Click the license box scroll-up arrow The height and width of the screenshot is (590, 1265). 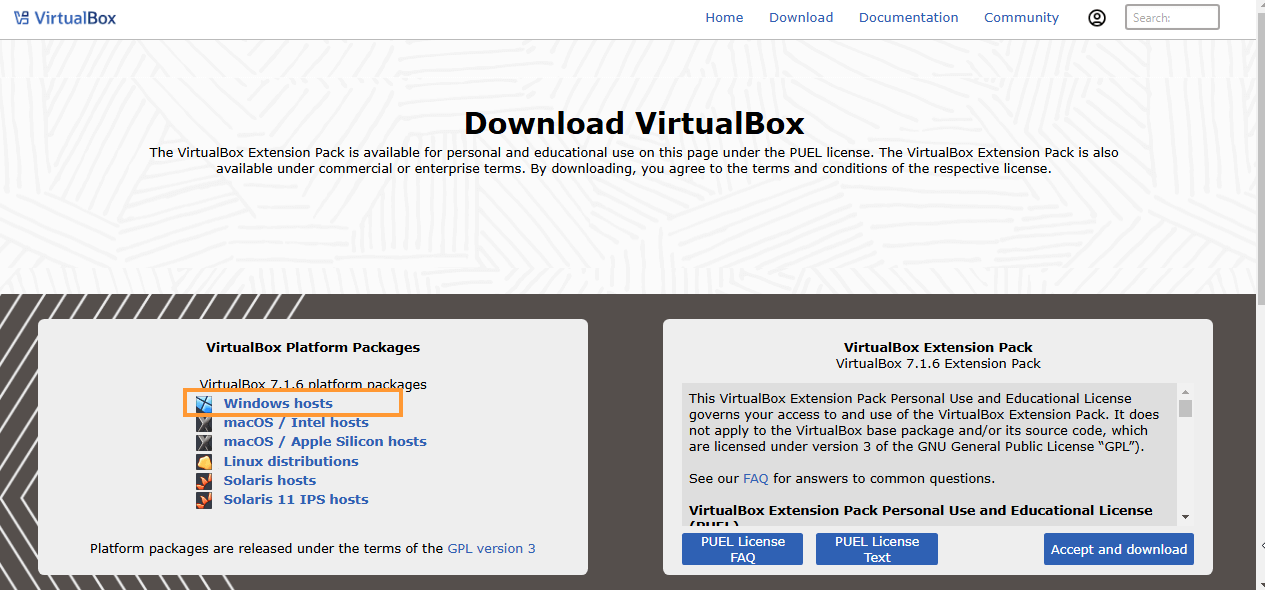tap(1185, 391)
